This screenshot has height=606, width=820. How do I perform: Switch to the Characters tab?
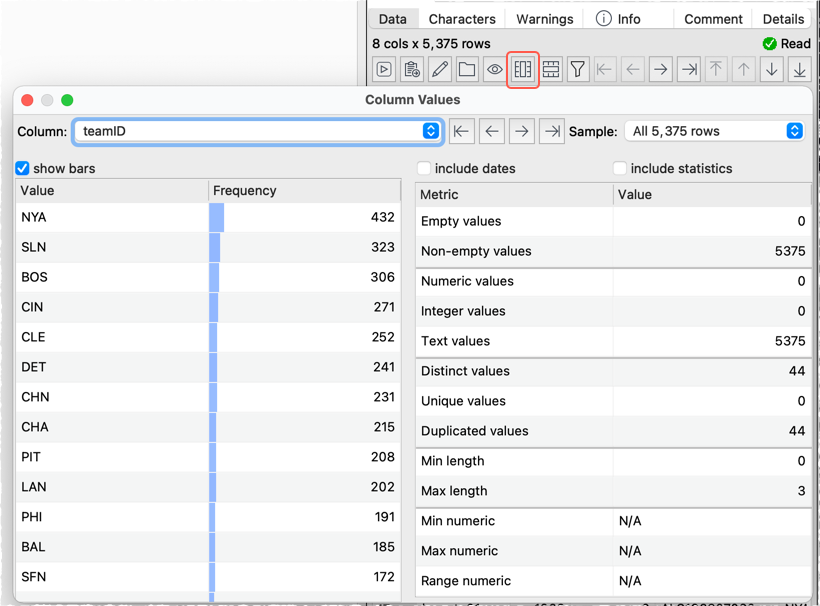coord(462,19)
